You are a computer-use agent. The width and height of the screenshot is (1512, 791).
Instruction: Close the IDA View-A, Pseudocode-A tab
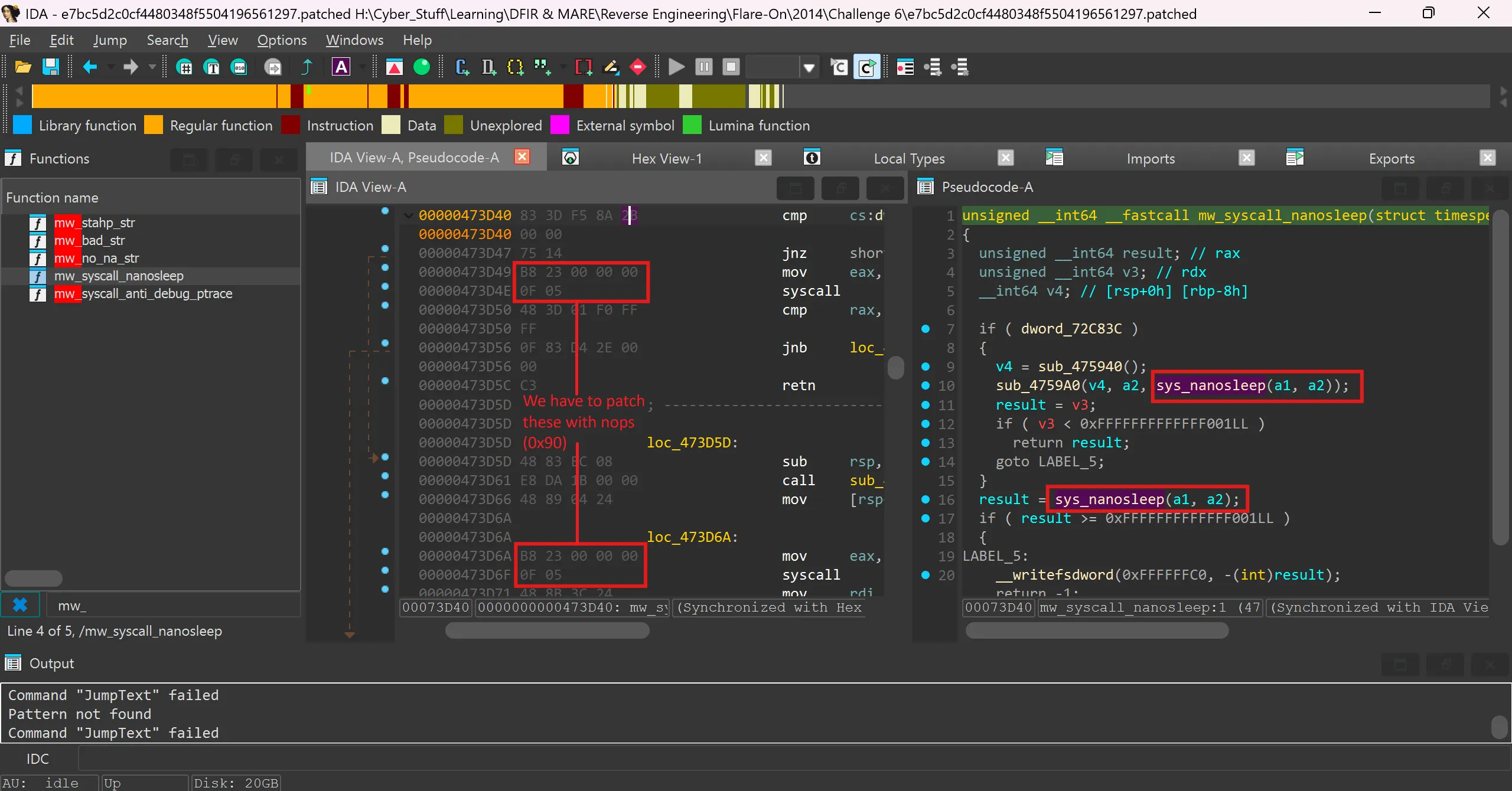522,156
